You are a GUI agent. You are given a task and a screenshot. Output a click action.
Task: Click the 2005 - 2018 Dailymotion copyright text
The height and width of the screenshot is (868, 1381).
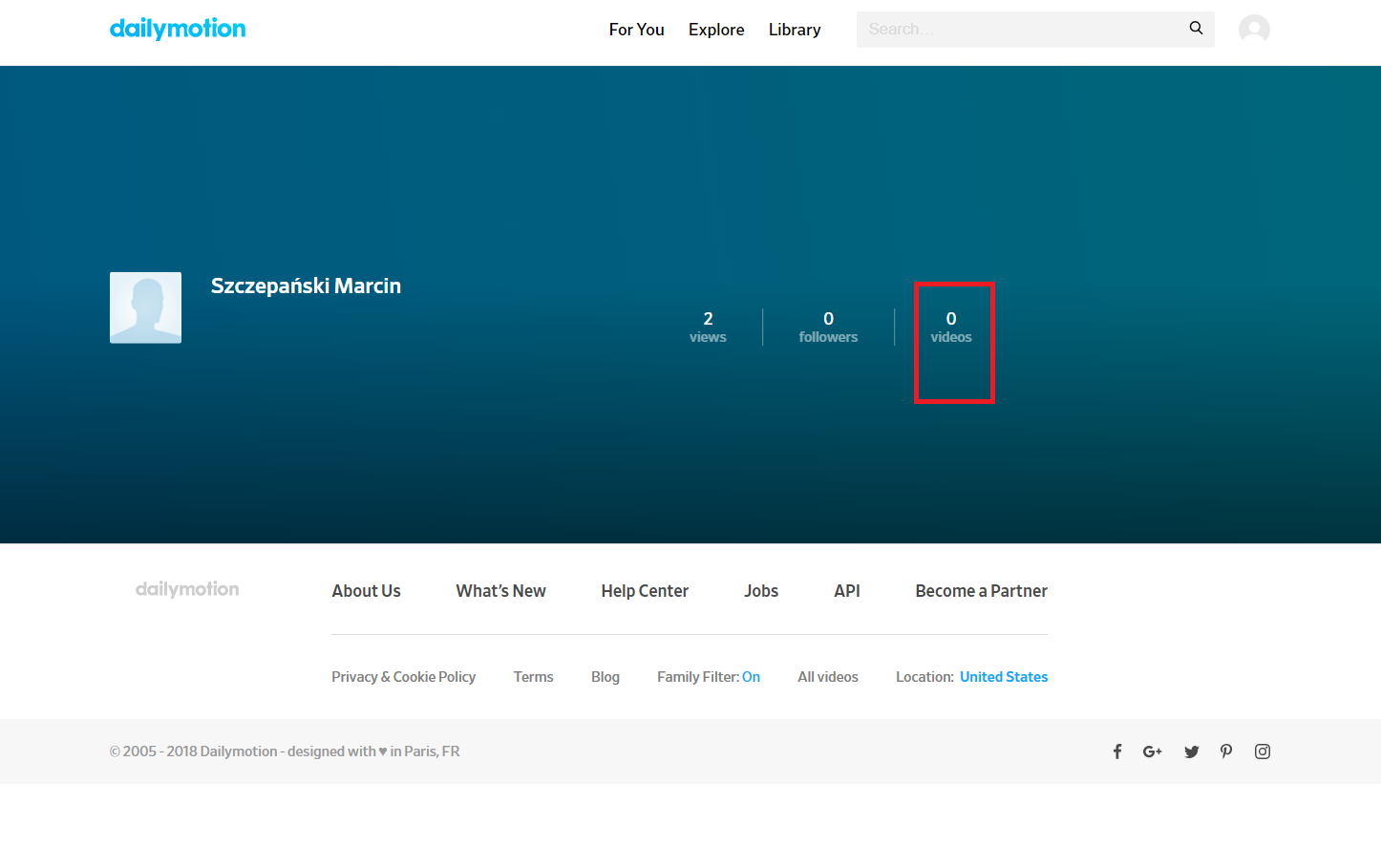[285, 752]
